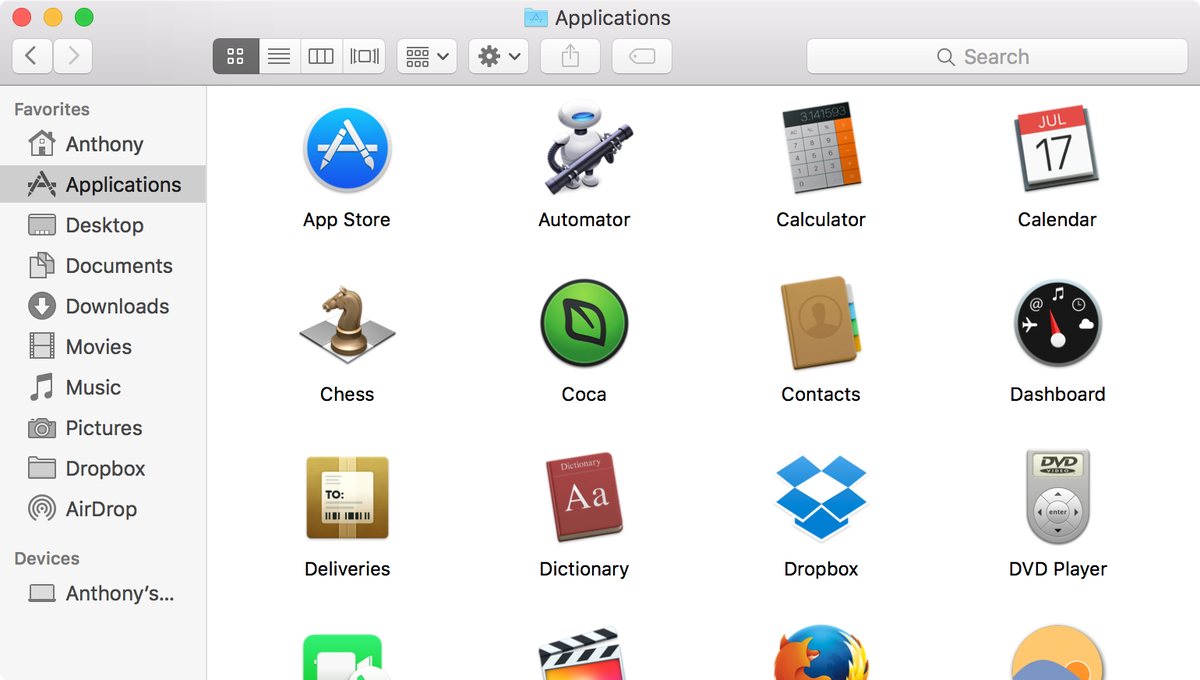Select the Coca green leaf icon
The image size is (1200, 680).
coord(584,324)
